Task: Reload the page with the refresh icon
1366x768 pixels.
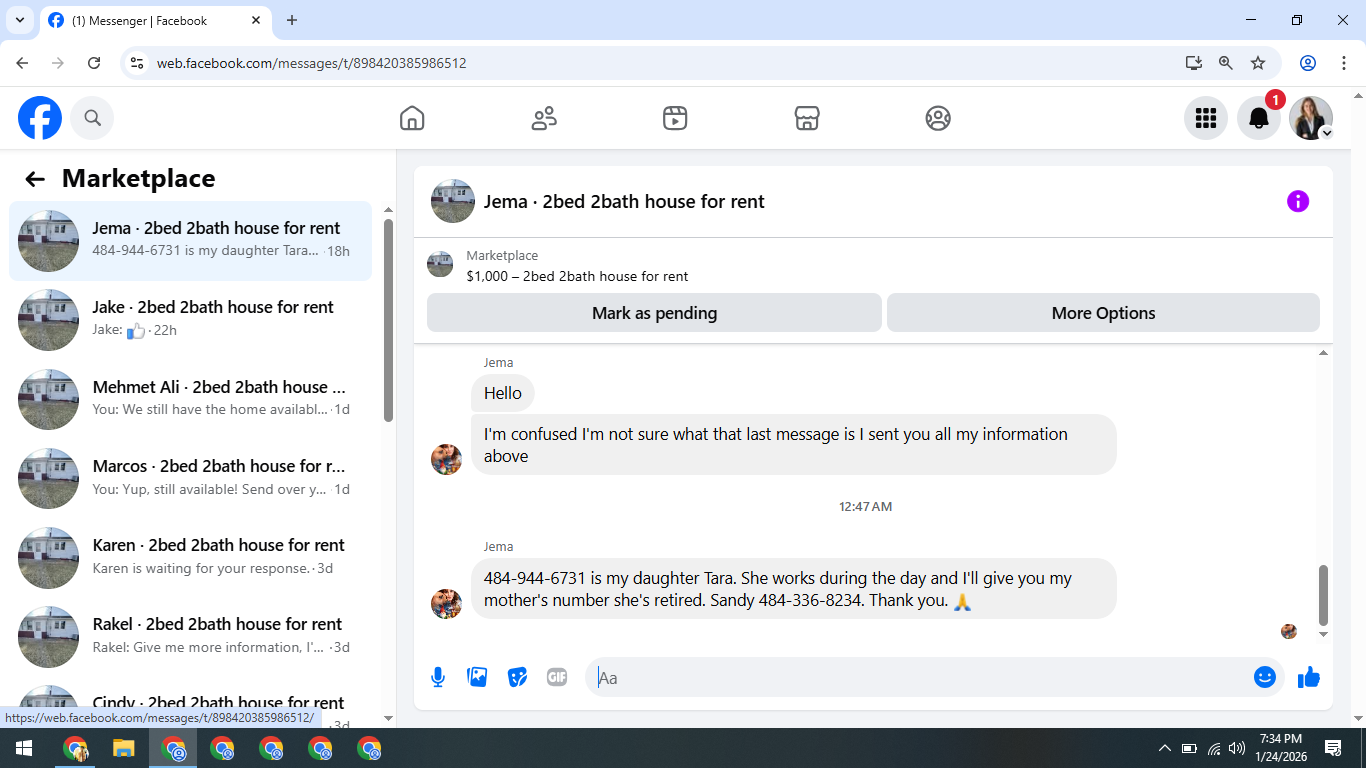Action: point(94,63)
